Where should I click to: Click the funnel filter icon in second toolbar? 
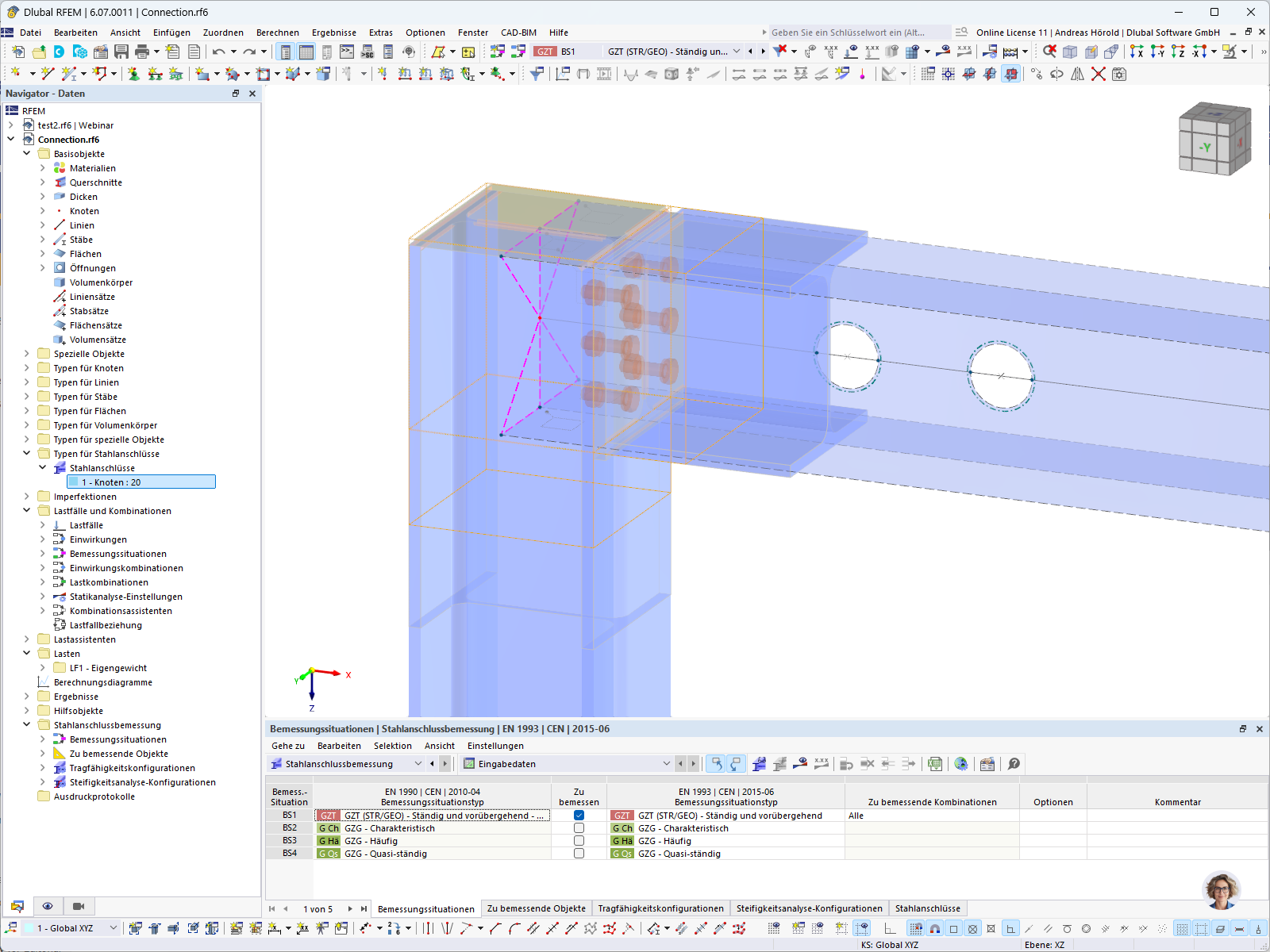537,74
